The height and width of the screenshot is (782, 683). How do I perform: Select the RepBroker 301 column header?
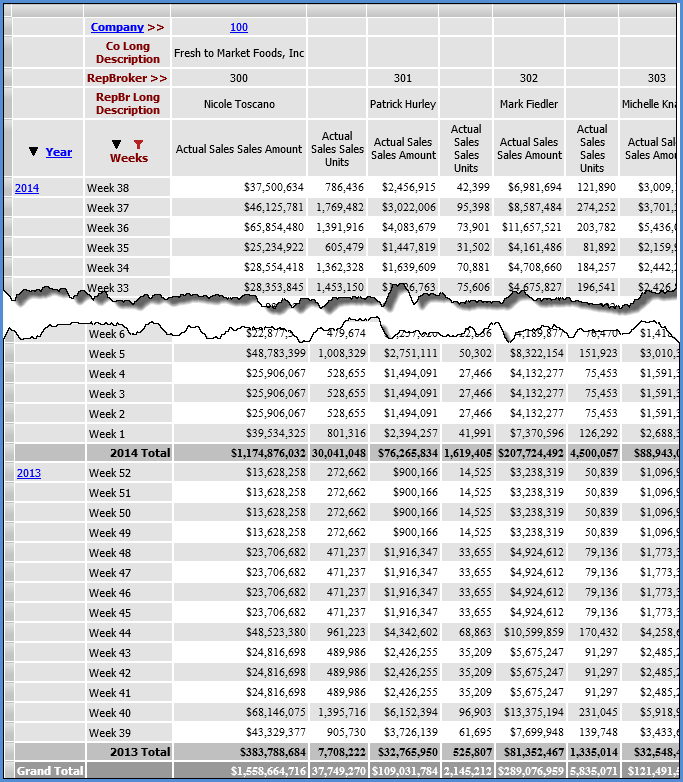pos(402,78)
